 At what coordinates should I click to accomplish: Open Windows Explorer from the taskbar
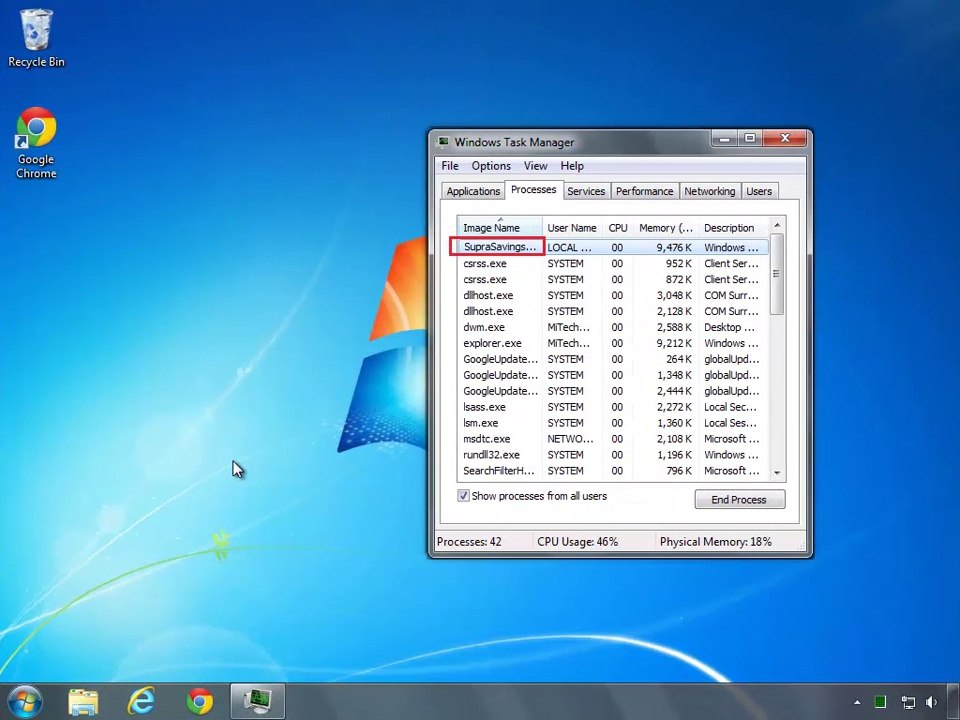coord(83,702)
